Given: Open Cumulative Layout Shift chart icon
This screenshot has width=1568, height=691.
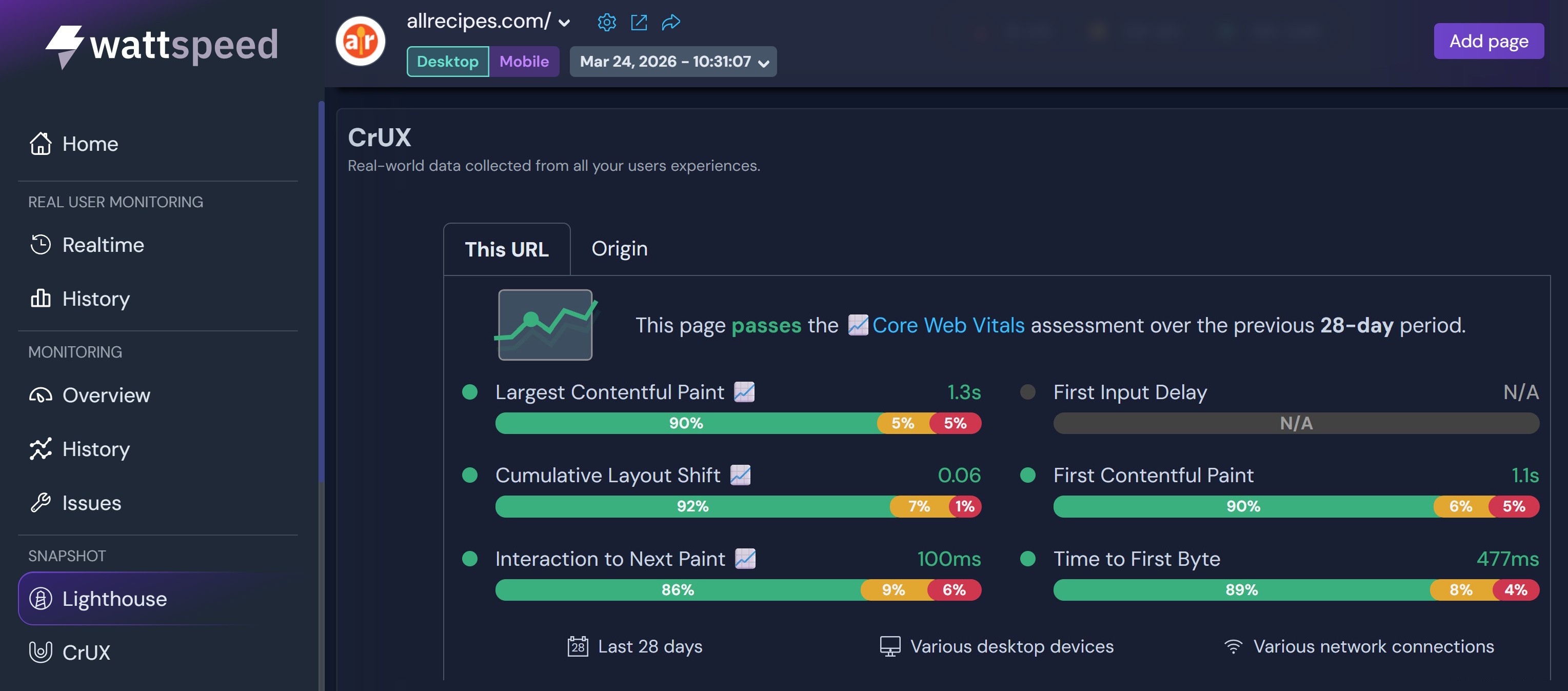Looking at the screenshot, I should [x=740, y=475].
